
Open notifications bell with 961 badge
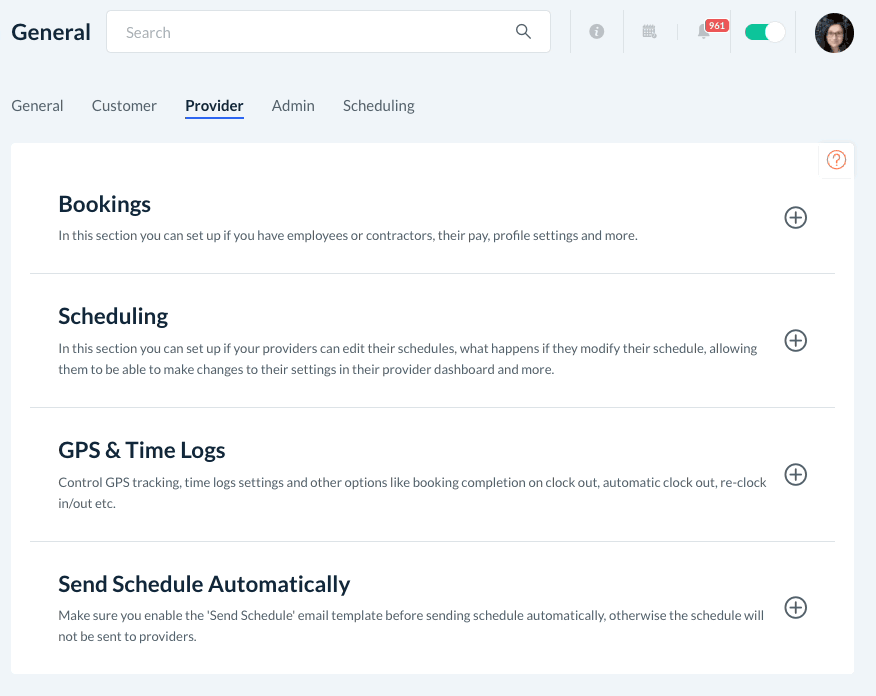[x=704, y=32]
